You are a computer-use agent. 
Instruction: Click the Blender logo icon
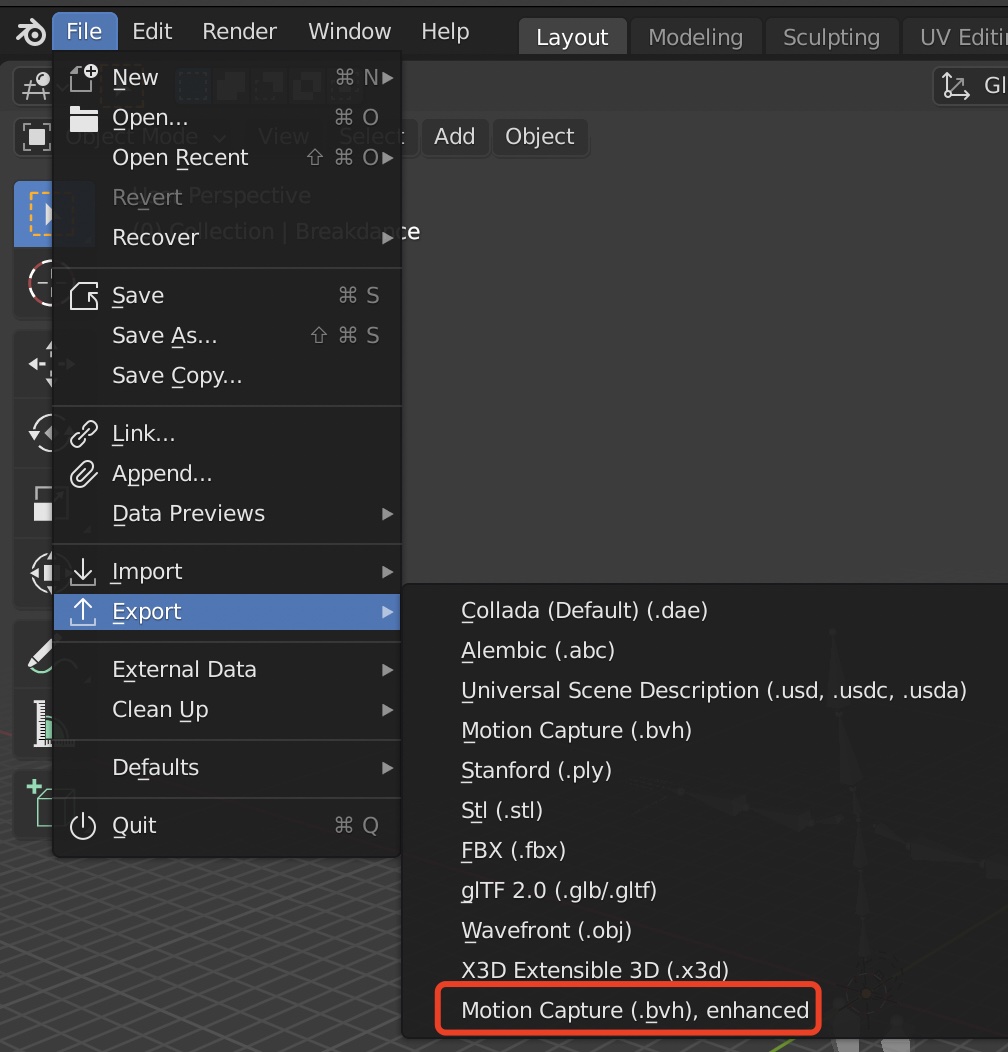tap(30, 32)
